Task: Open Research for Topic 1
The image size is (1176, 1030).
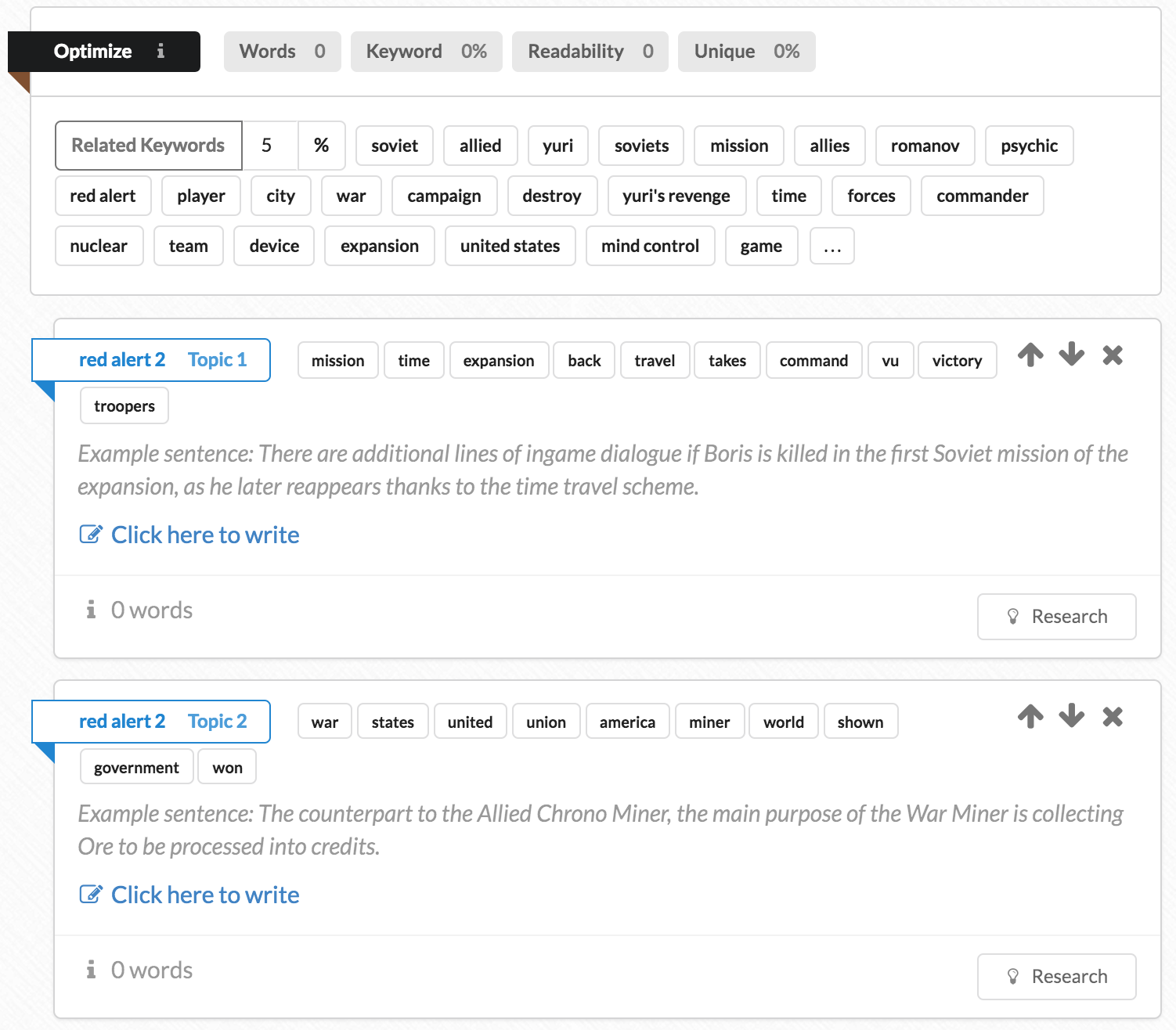Action: 1056,617
